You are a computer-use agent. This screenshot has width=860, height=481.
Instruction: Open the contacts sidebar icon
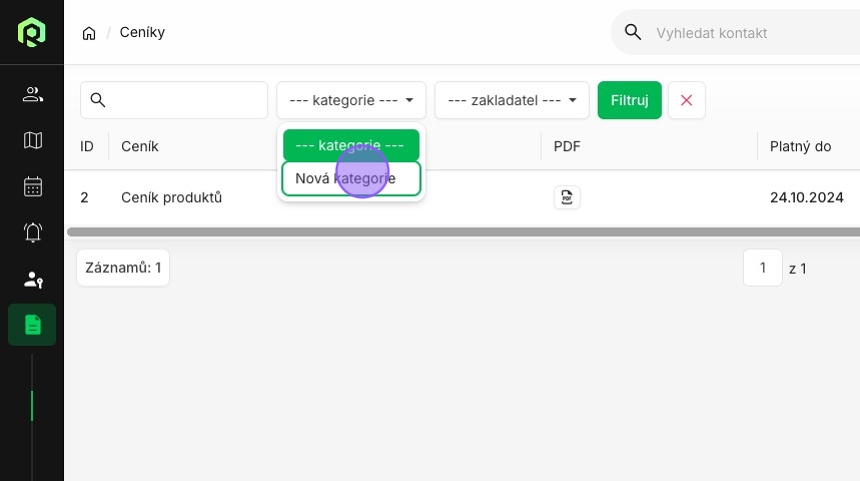32,94
